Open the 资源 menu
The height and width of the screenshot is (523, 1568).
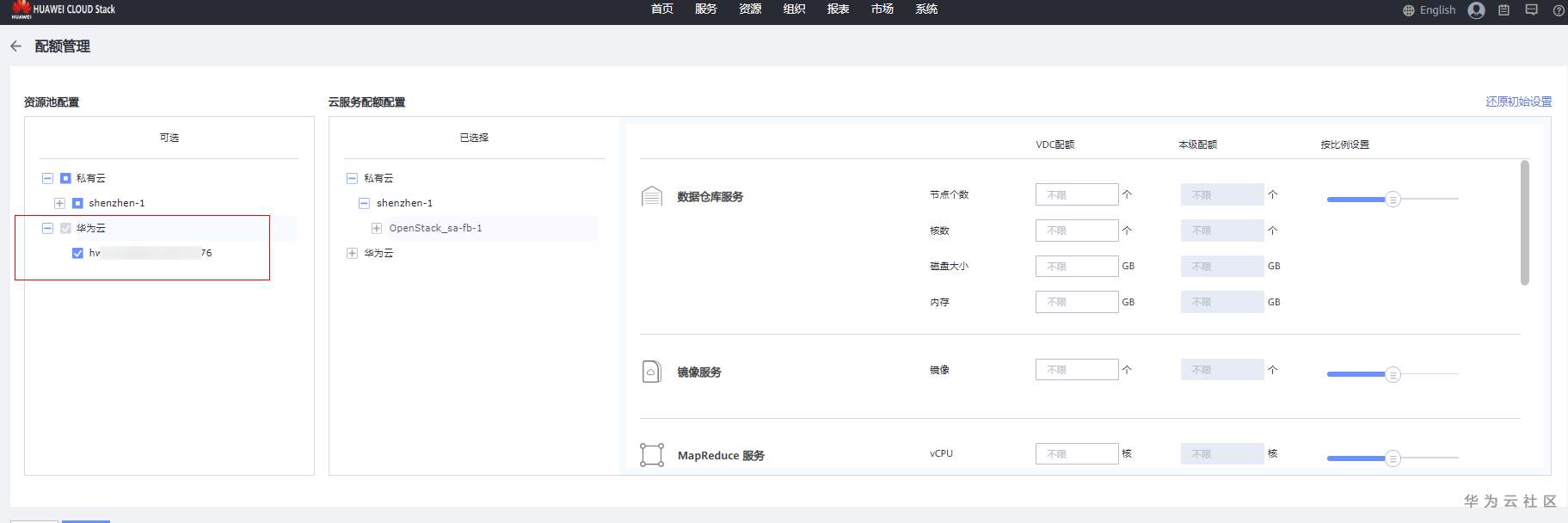click(x=750, y=9)
